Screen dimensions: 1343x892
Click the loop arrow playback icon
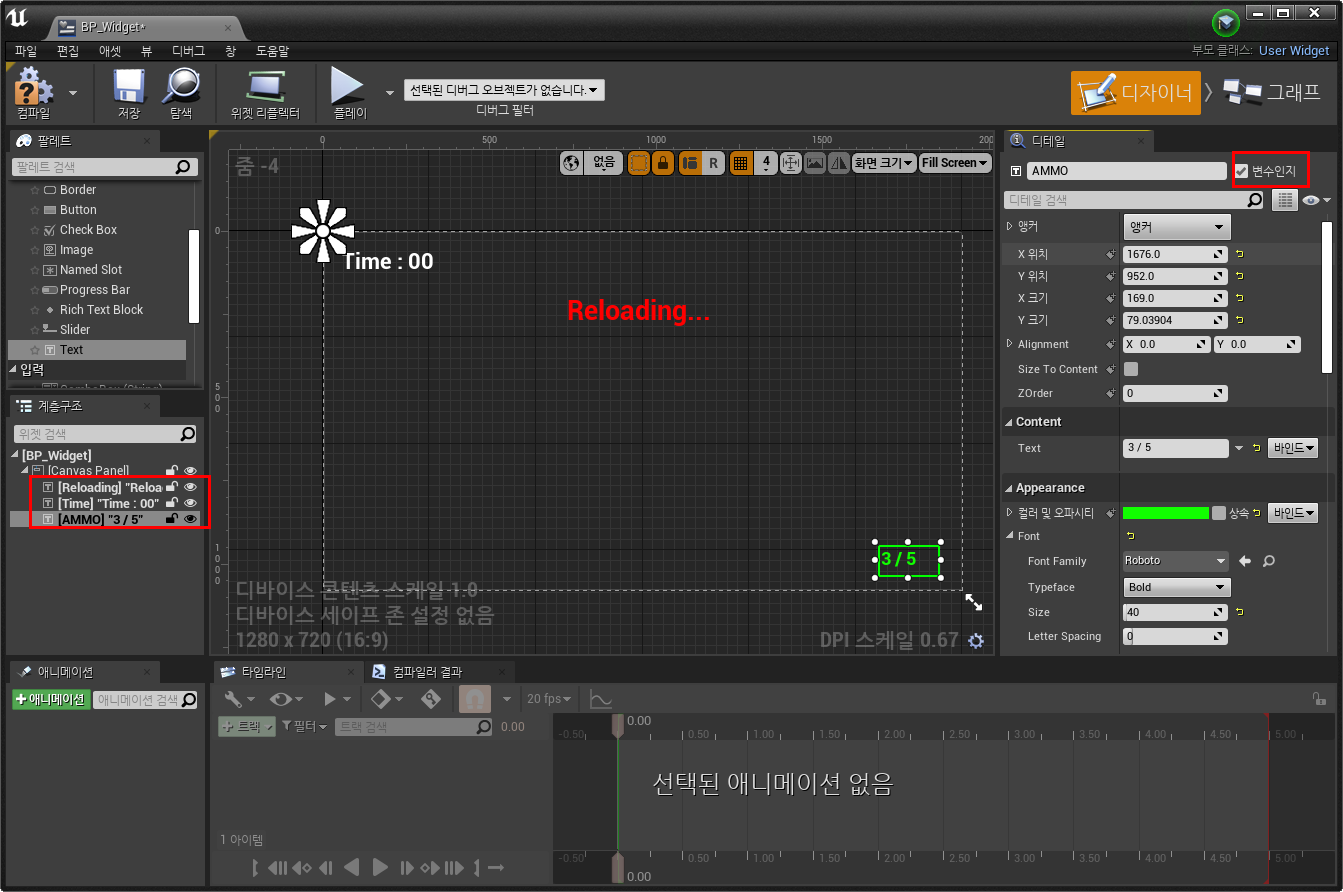[x=495, y=867]
